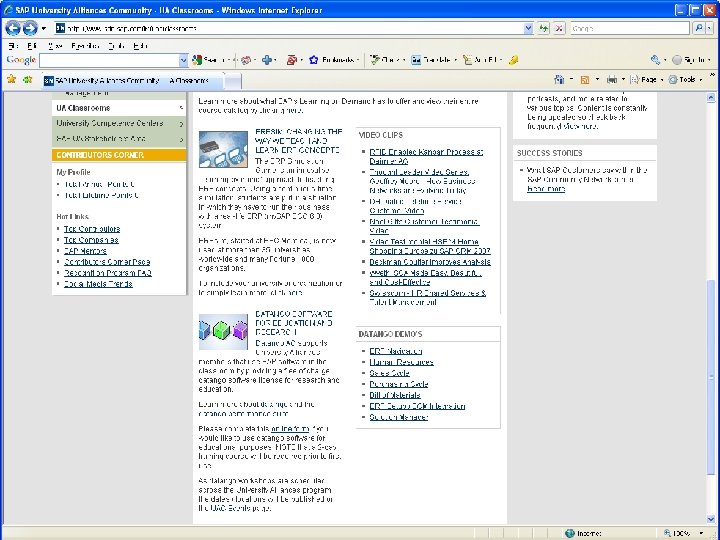This screenshot has width=720, height=540.
Task: Open the Sales Cycle datango demo
Action: (x=389, y=373)
